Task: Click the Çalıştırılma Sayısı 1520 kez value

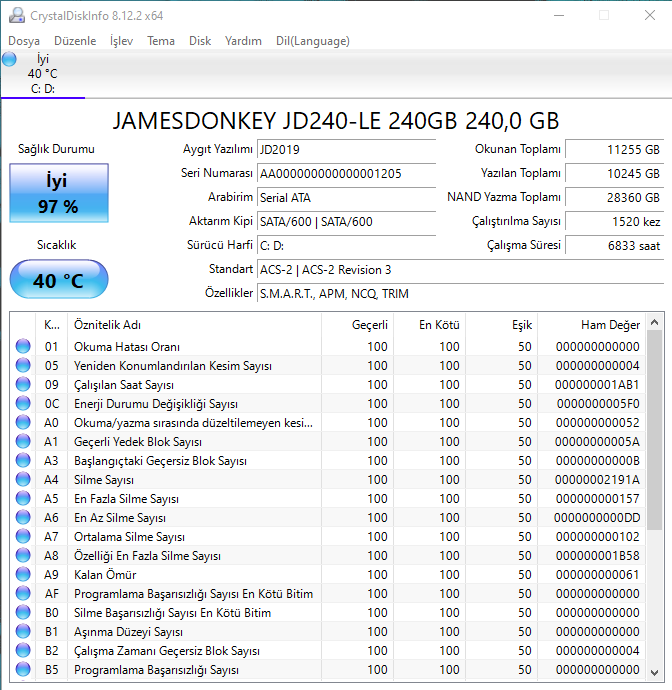Action: 614,221
